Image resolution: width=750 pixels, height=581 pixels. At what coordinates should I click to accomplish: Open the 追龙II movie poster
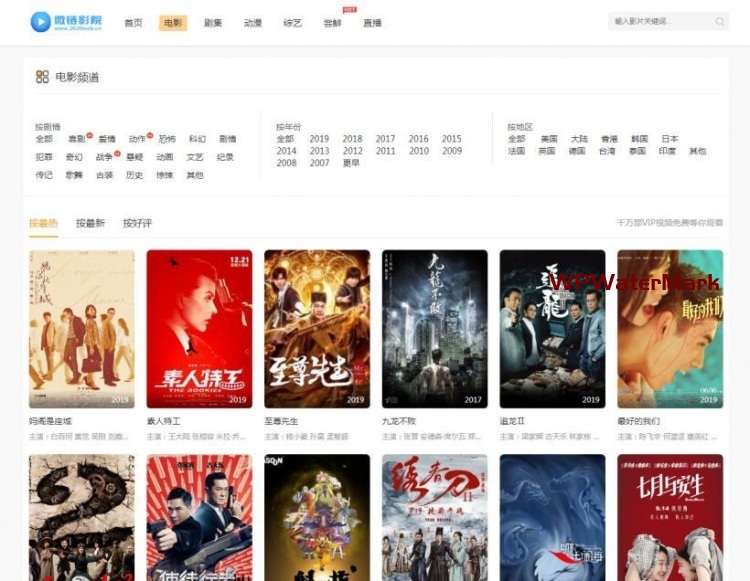[552, 329]
